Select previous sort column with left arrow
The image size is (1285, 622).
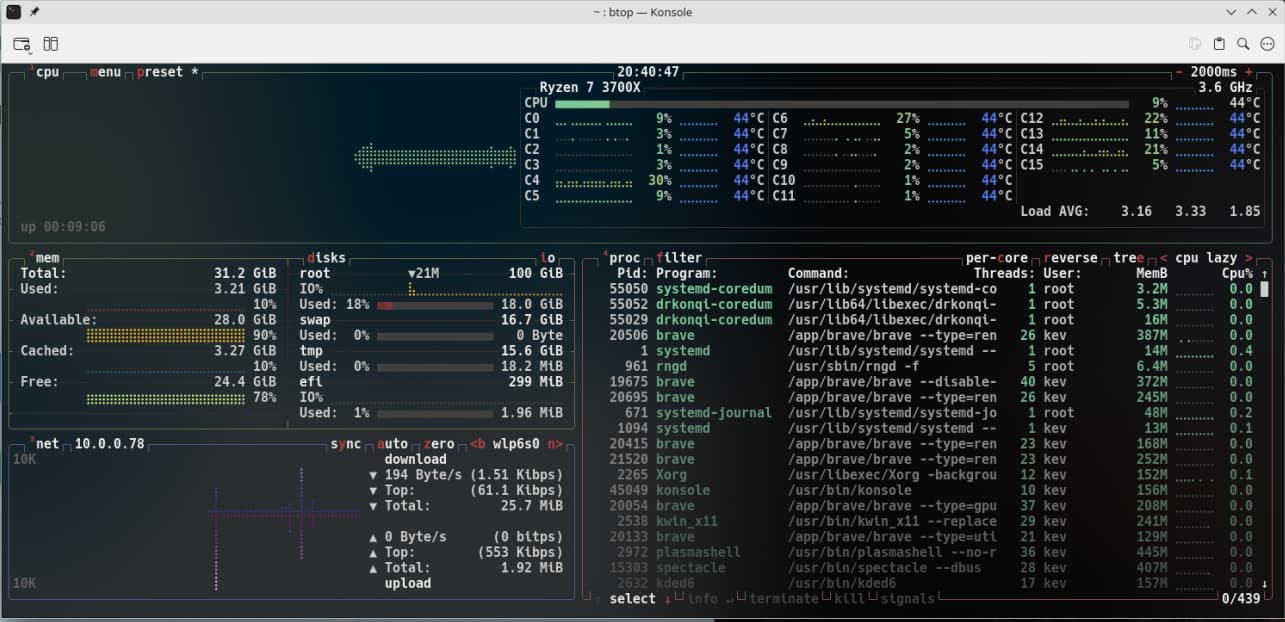pyautogui.click(x=1163, y=258)
